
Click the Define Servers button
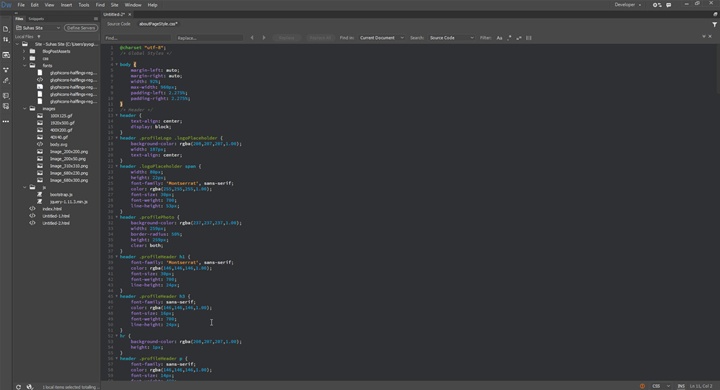click(81, 28)
